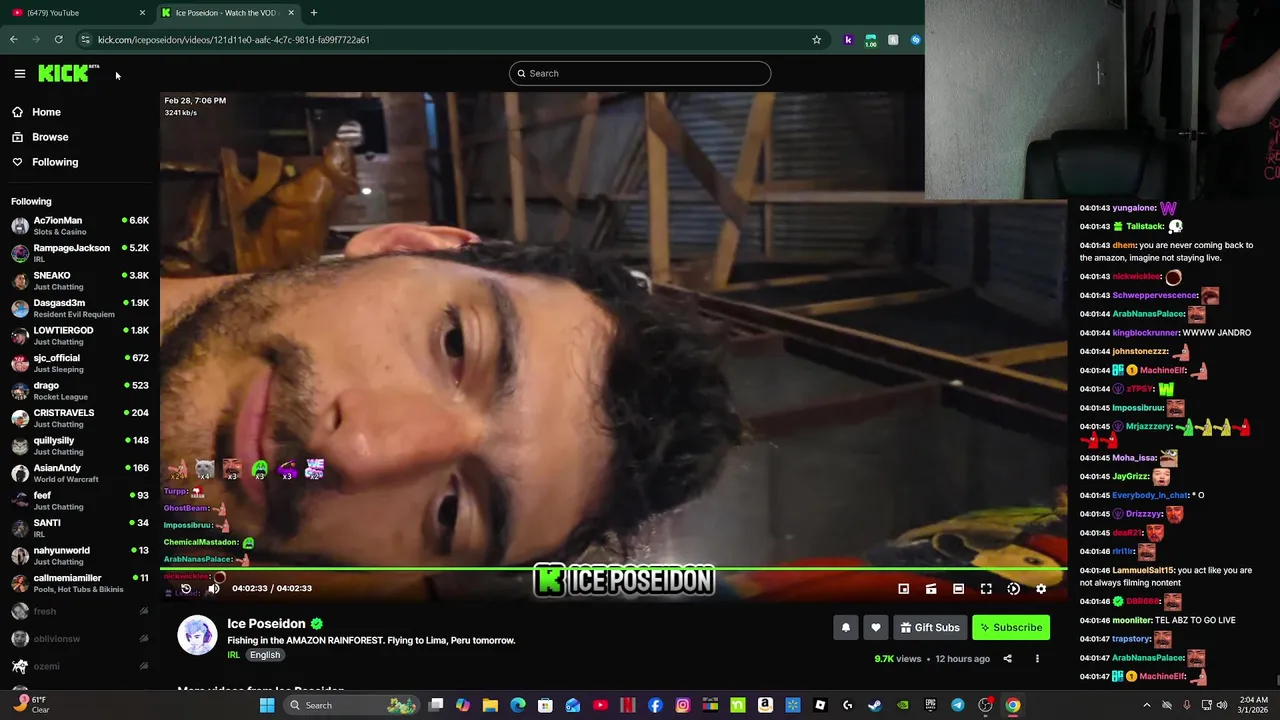The height and width of the screenshot is (720, 1280).
Task: Toggle picture-in-picture mini player
Action: (904, 589)
